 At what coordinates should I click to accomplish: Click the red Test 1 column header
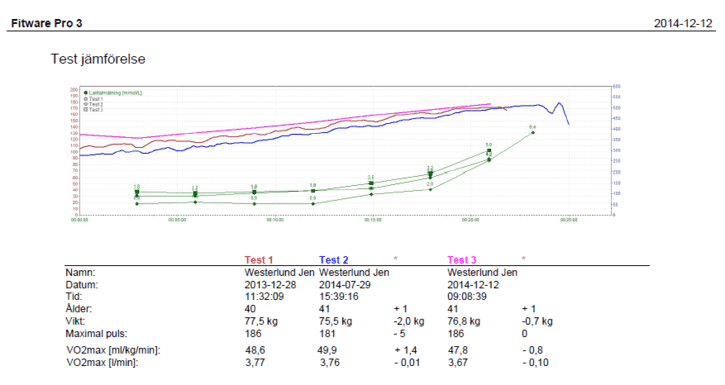click(x=259, y=260)
